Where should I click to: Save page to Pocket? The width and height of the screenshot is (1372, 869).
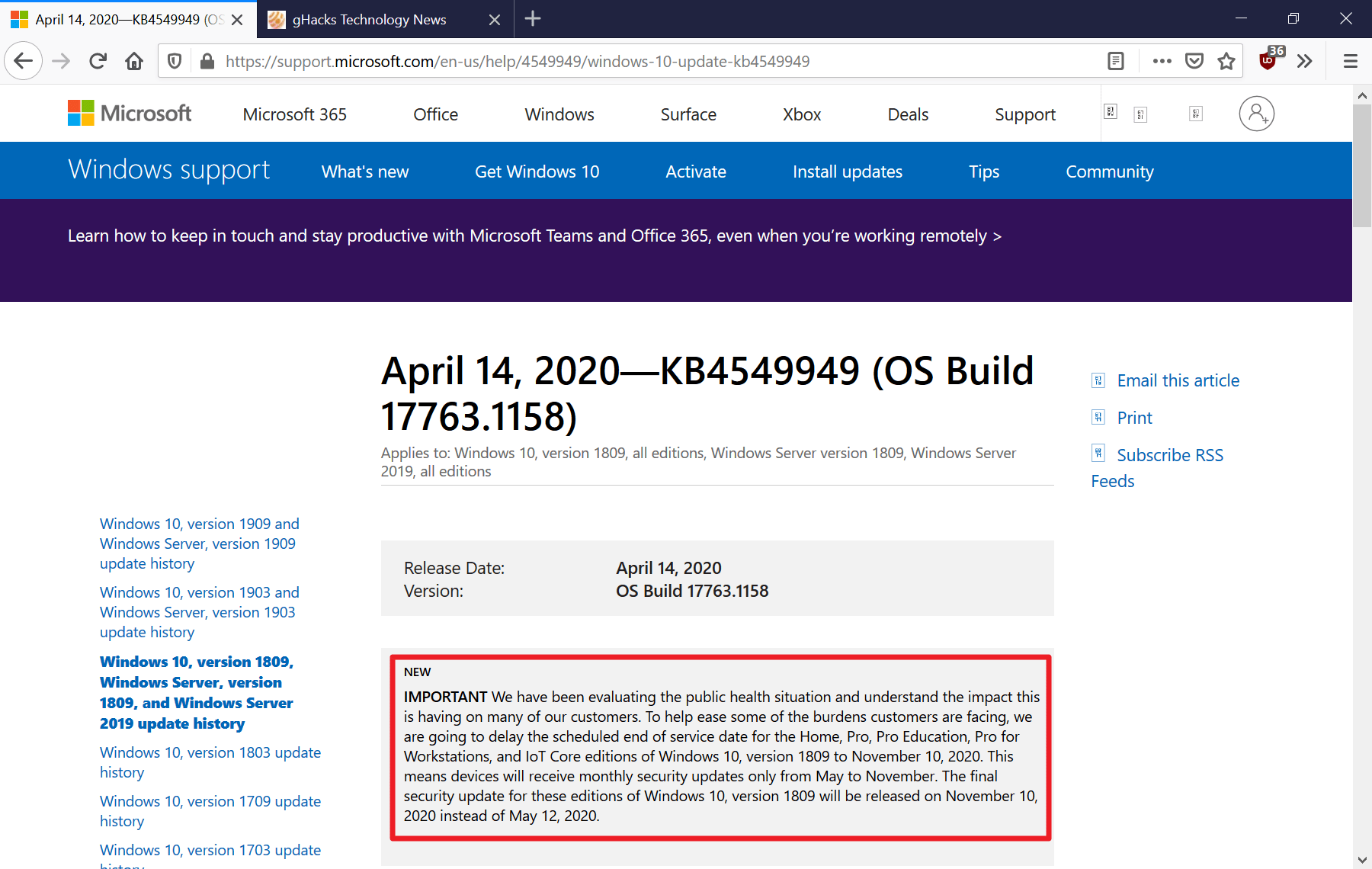pos(1194,61)
